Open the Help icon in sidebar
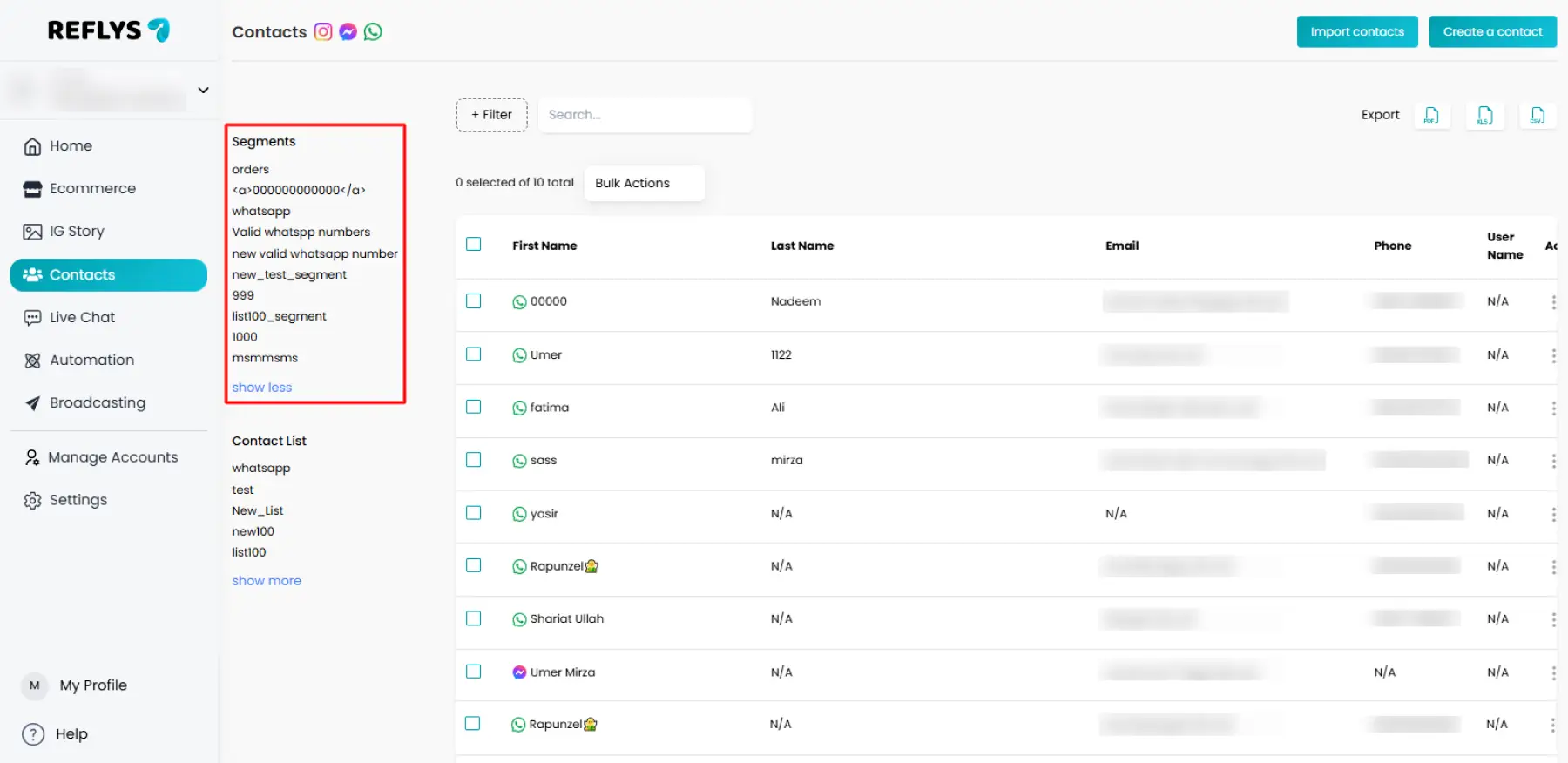This screenshot has height=763, width=1568. 33,734
